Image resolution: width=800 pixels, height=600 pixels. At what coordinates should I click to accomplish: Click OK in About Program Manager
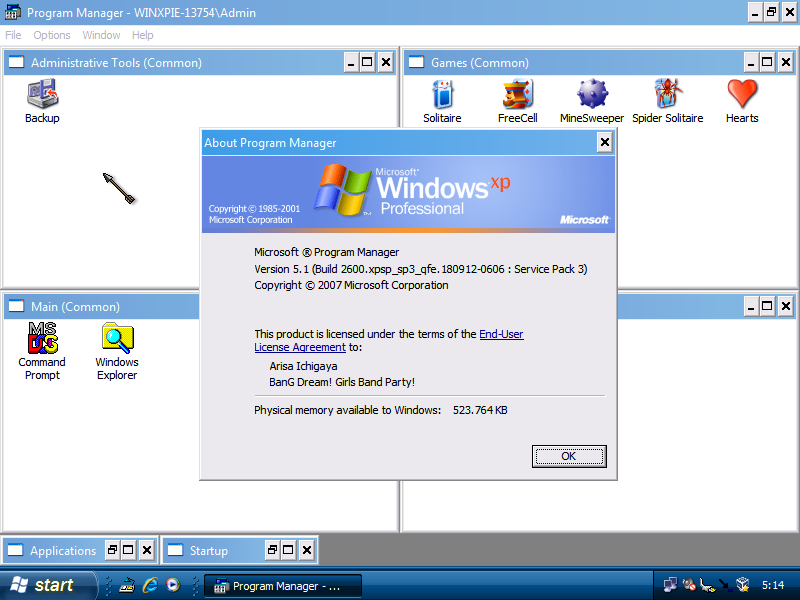point(569,456)
